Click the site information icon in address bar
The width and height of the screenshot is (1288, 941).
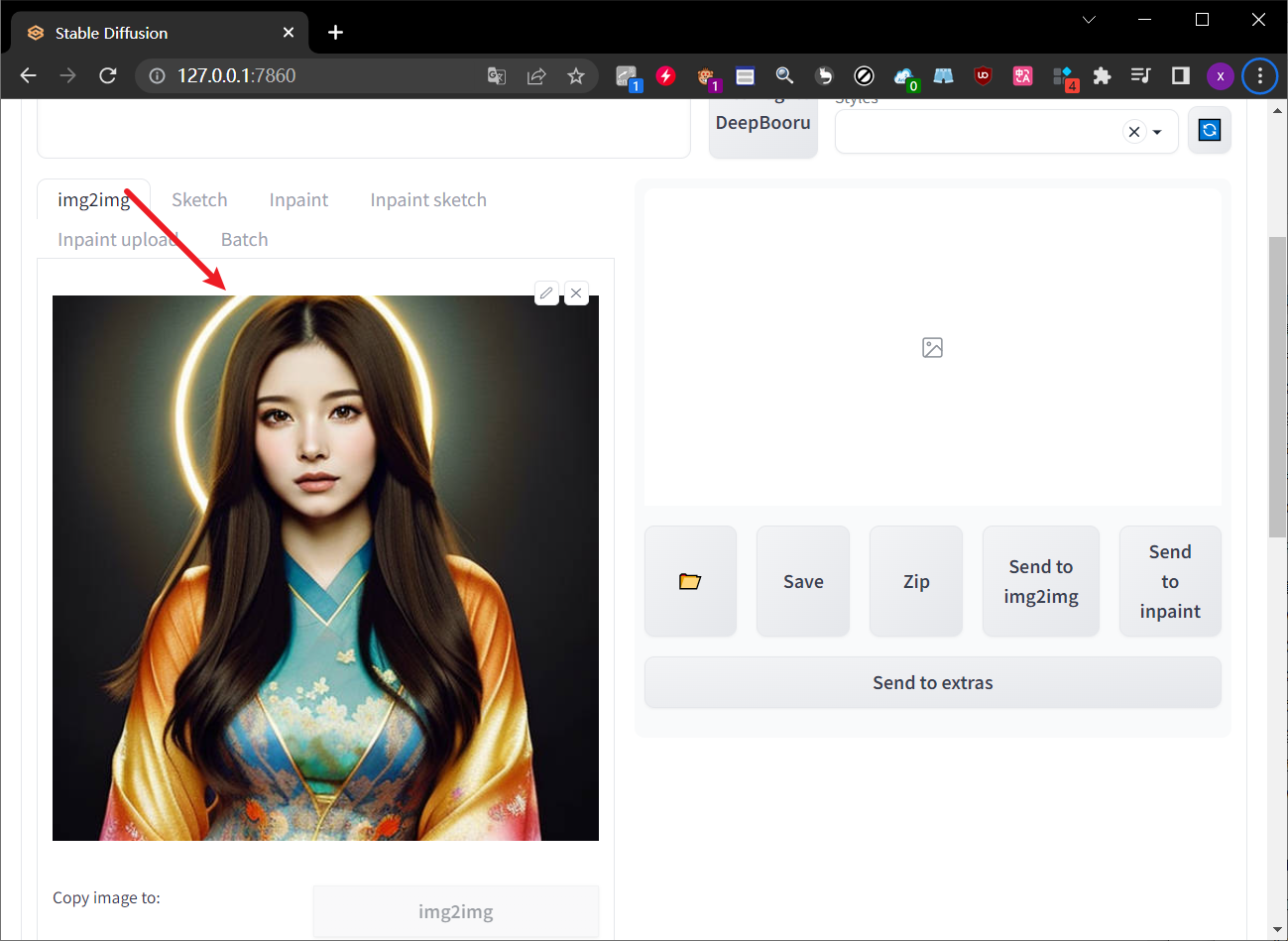point(156,75)
